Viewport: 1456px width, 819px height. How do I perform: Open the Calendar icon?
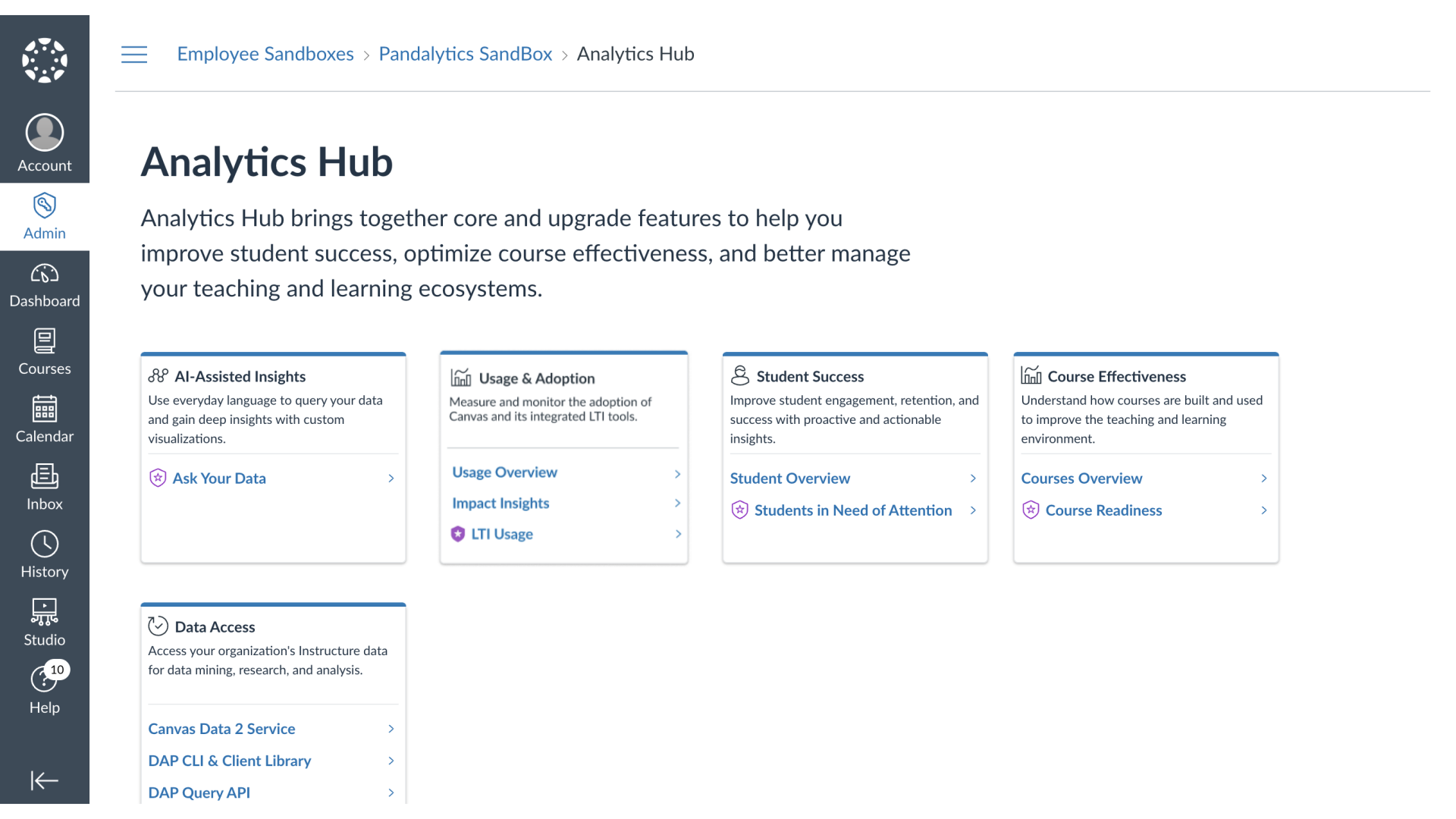pos(45,408)
